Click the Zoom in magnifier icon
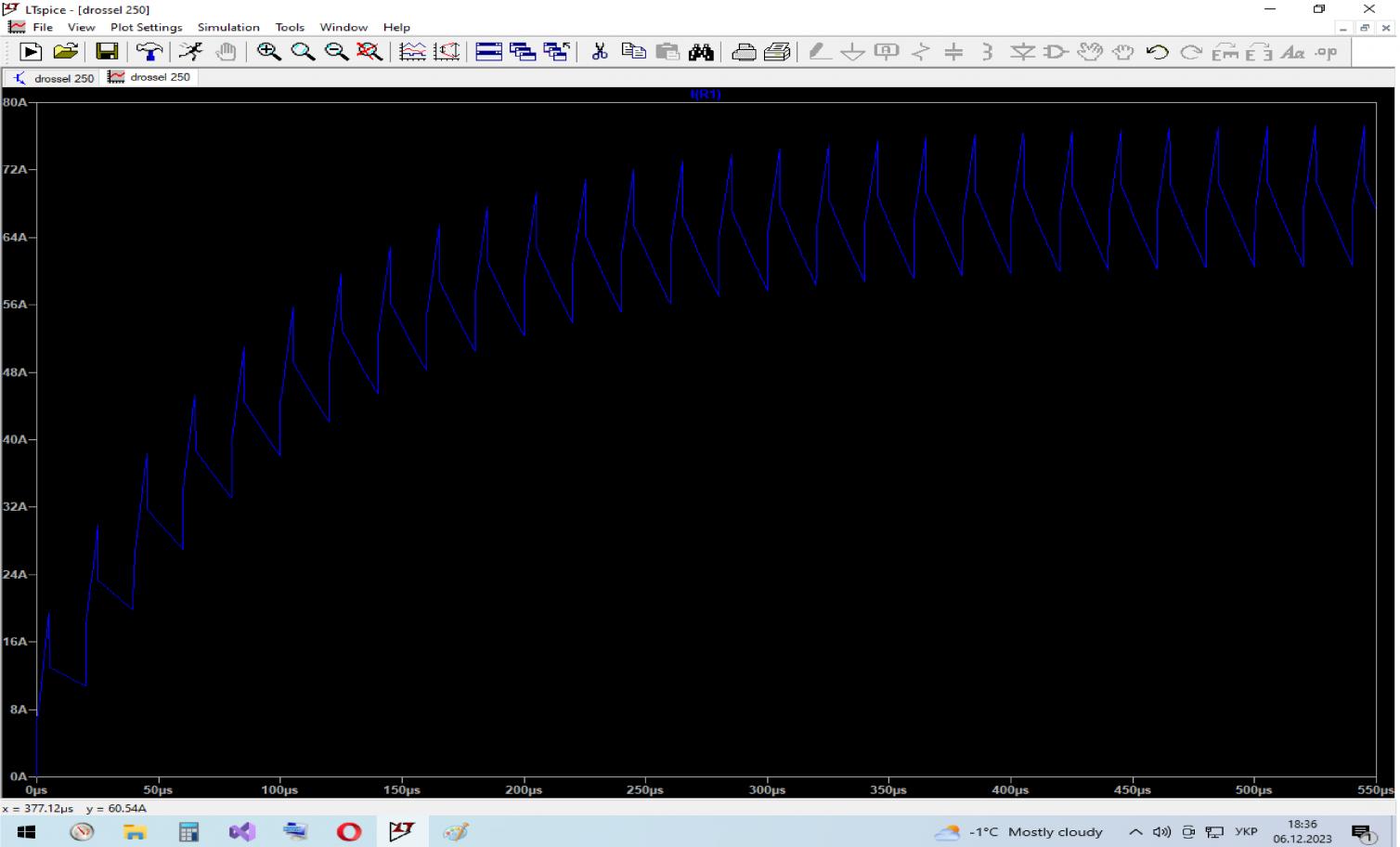This screenshot has height=847, width=1400. [269, 52]
